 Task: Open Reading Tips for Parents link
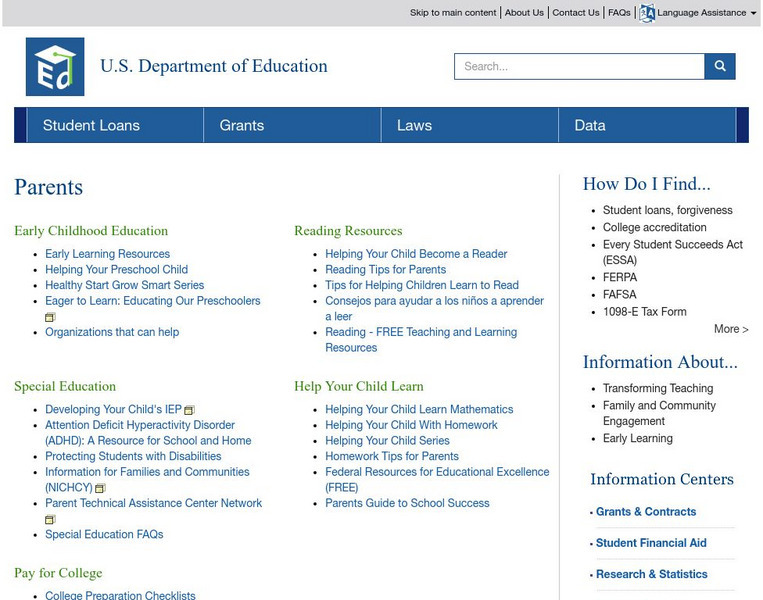pyautogui.click(x=385, y=270)
